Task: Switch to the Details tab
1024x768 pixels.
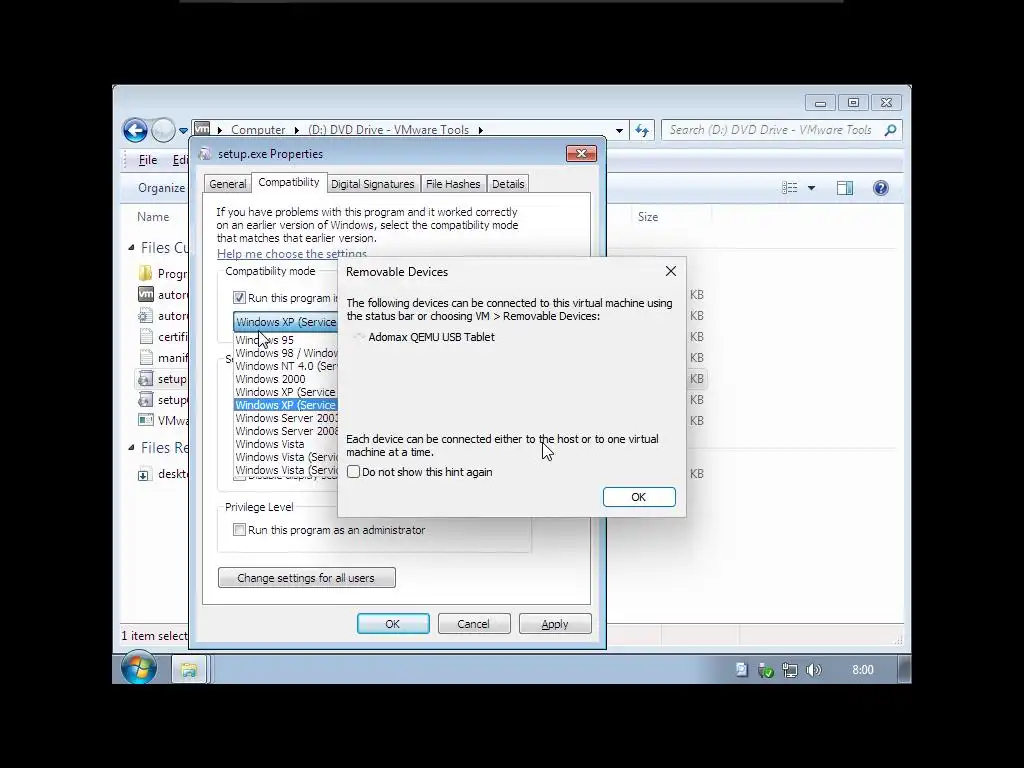Action: [x=508, y=184]
